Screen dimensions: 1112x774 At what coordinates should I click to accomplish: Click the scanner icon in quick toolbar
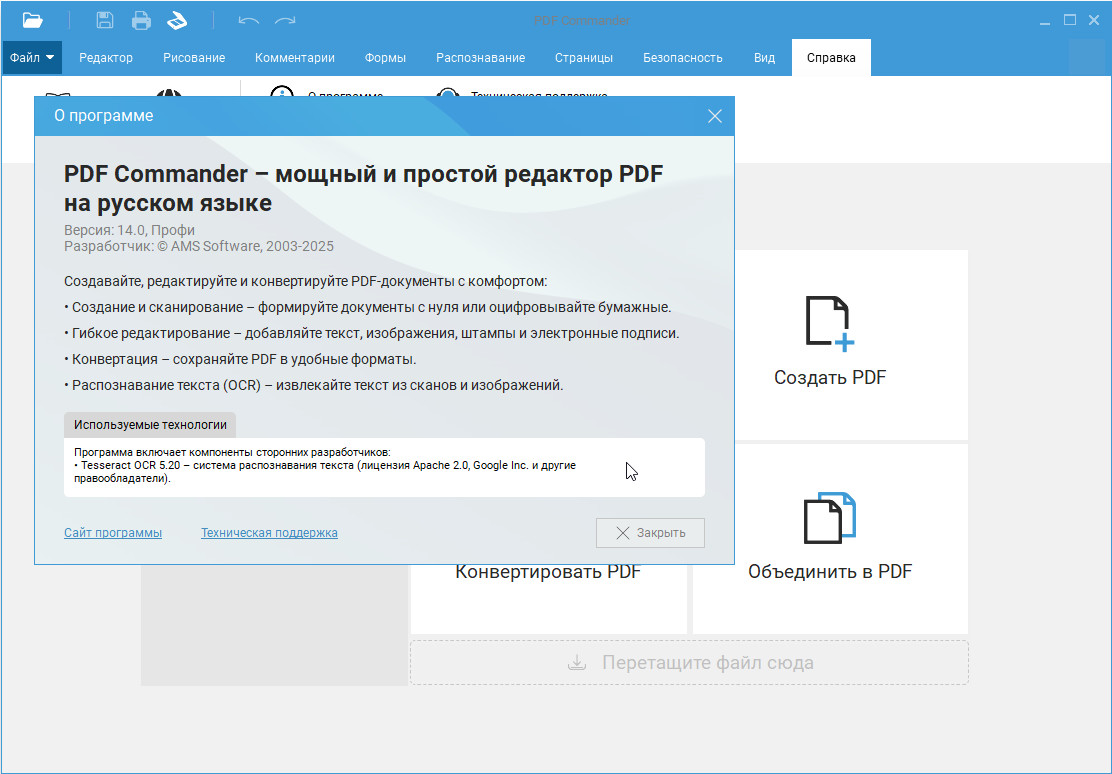tap(177, 20)
